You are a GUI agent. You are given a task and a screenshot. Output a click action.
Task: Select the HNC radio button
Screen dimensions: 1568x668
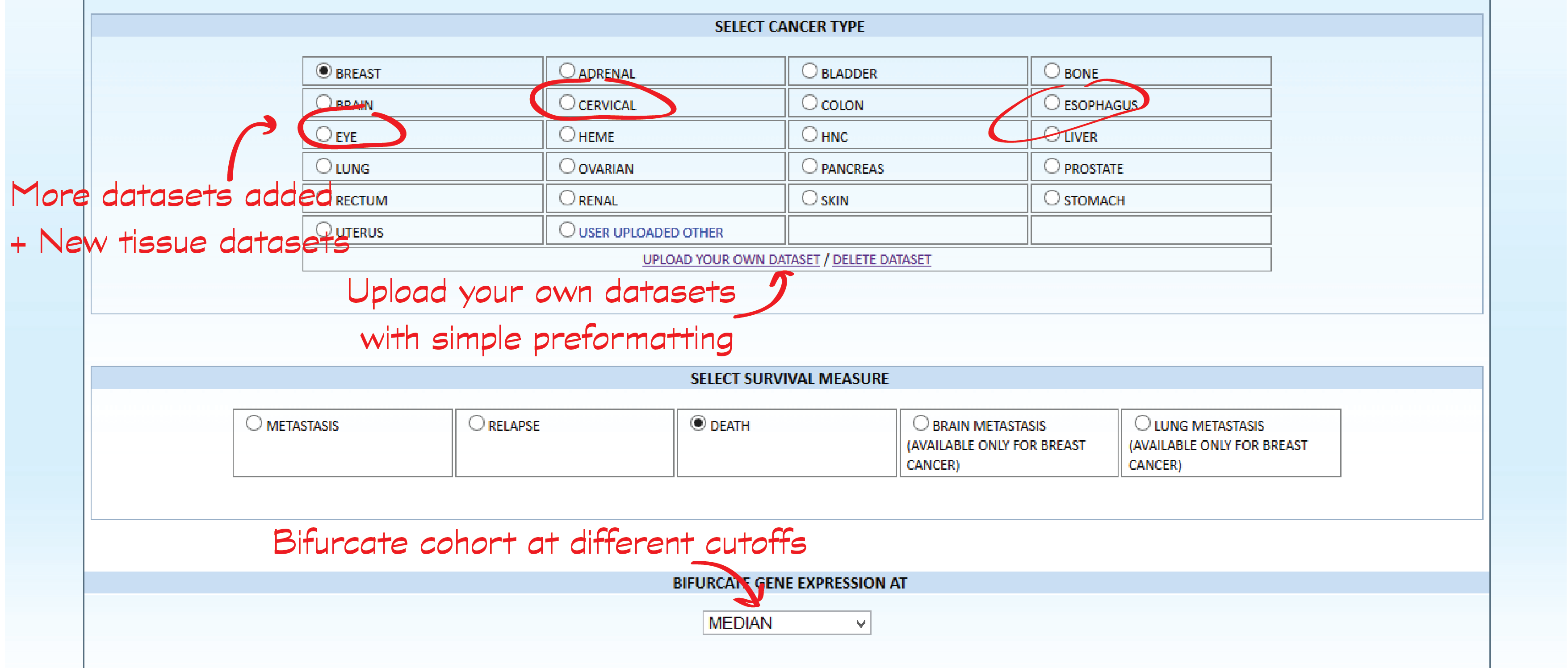[809, 134]
